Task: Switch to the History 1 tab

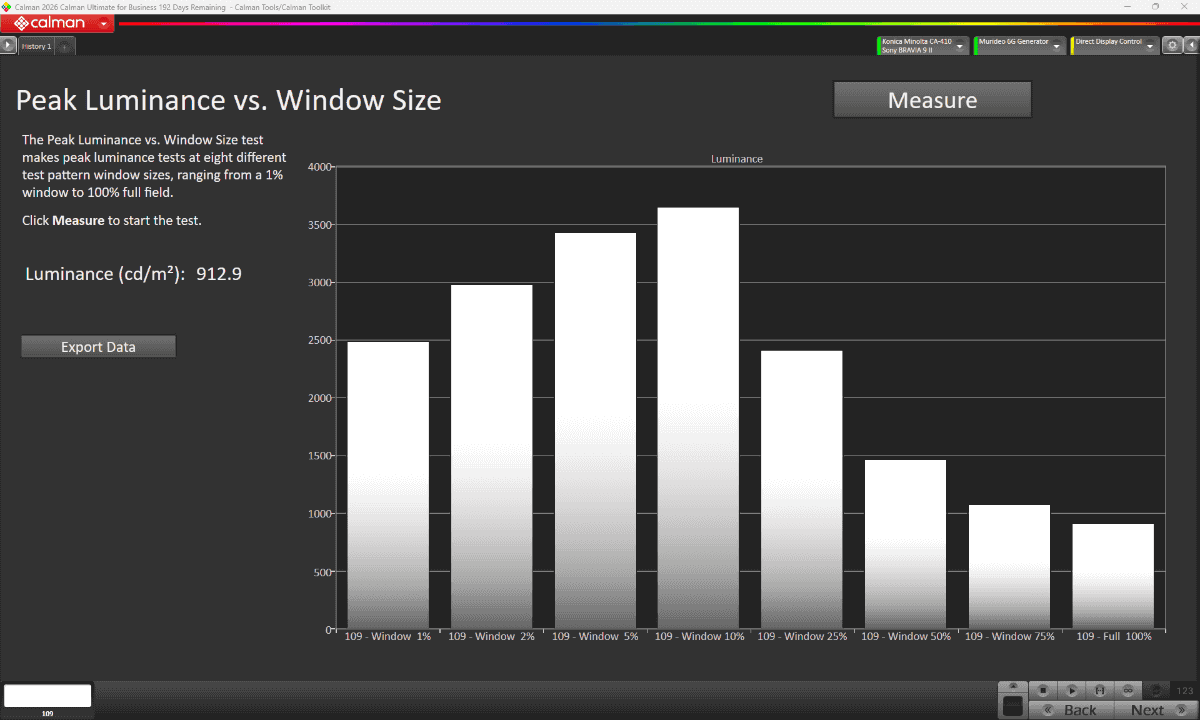Action: [x=36, y=46]
